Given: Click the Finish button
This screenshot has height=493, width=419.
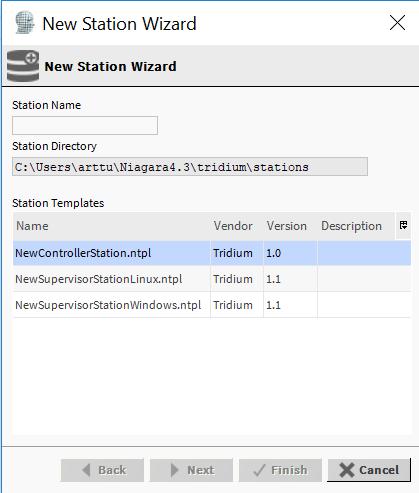Looking at the screenshot, I should pyautogui.click(x=280, y=470).
